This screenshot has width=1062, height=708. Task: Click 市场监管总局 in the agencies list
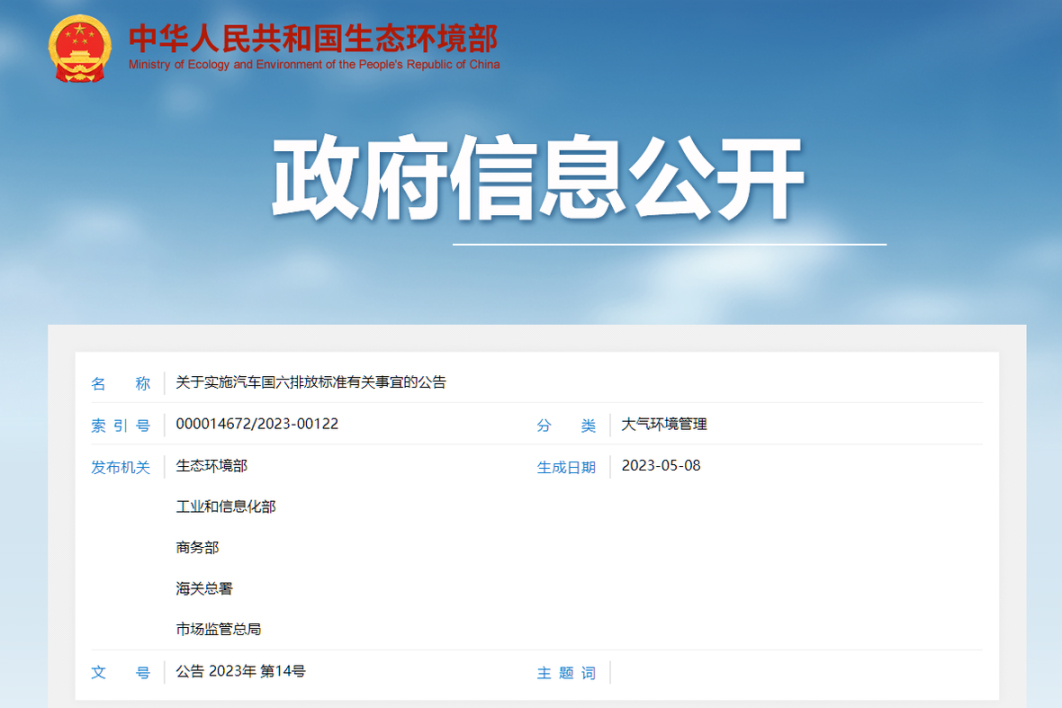[218, 630]
